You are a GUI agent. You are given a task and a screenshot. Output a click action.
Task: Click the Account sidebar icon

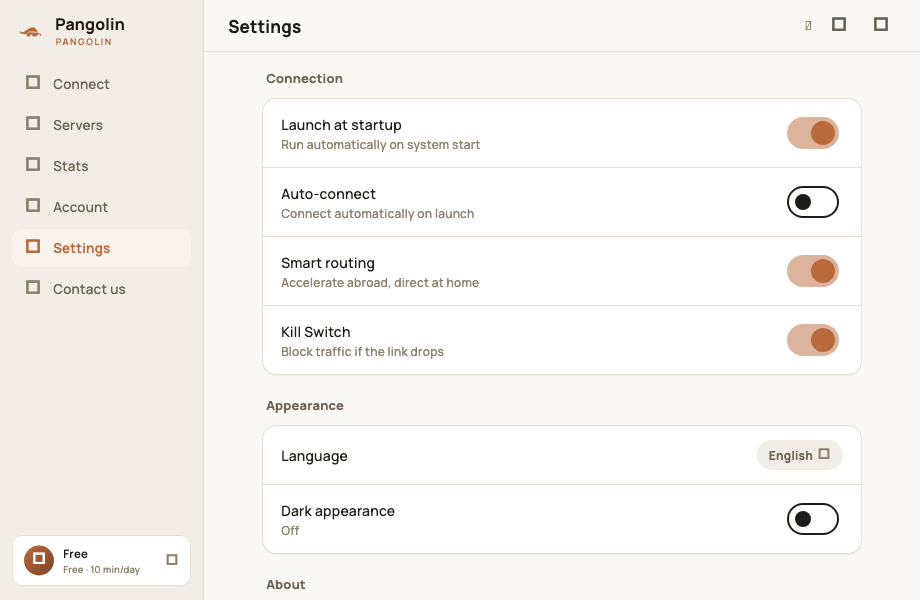[x=33, y=205]
